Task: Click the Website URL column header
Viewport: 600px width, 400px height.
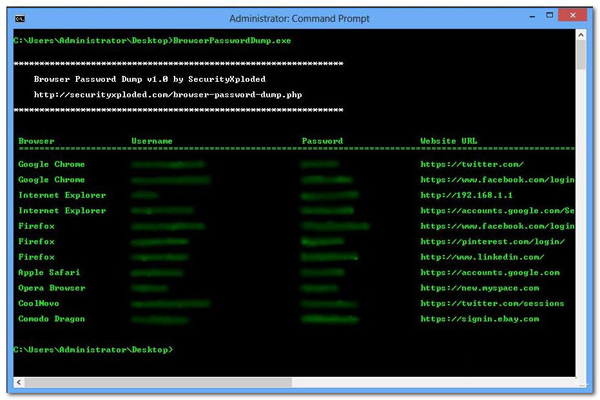Action: 449,141
